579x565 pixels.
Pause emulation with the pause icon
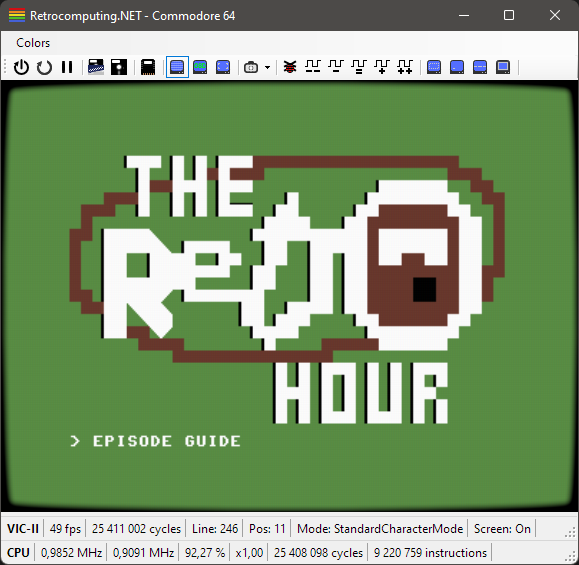click(x=67, y=67)
